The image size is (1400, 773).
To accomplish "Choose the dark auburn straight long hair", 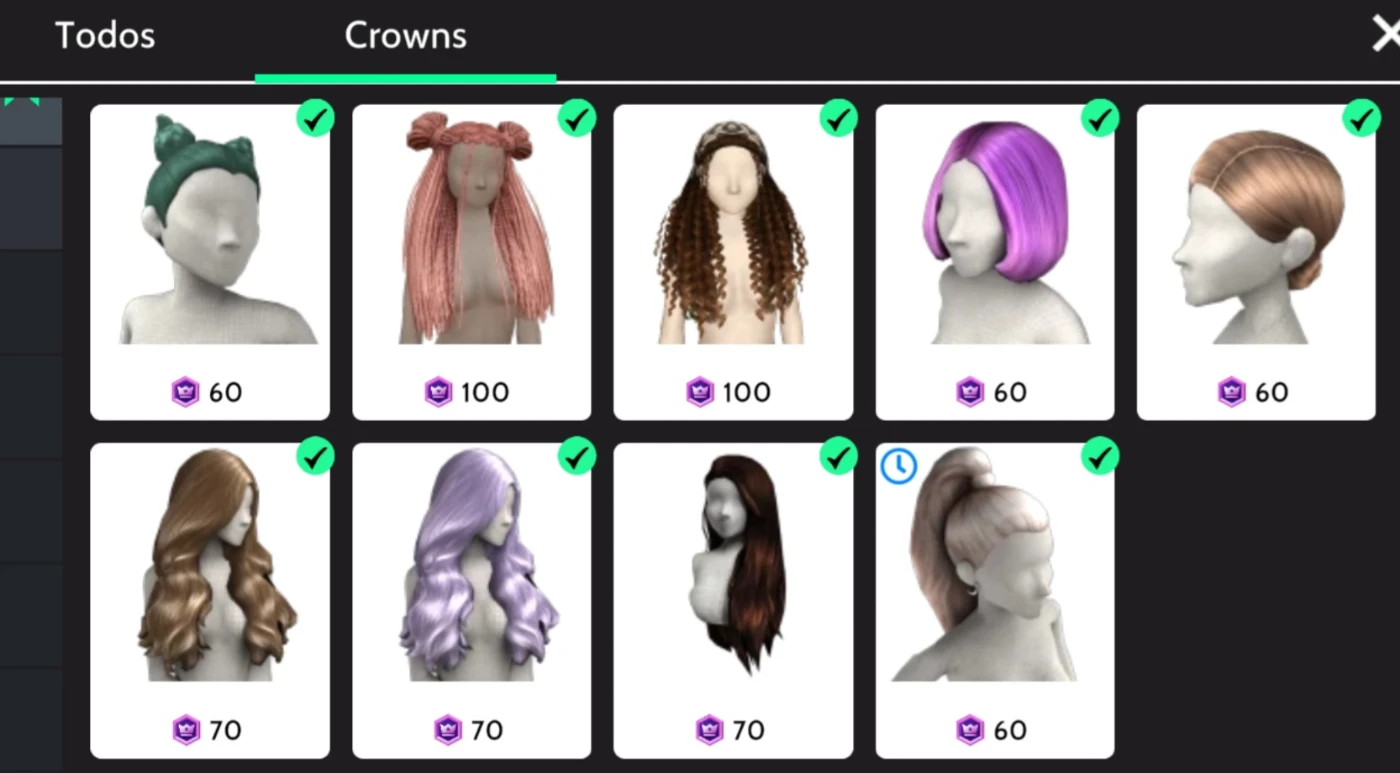I will [x=733, y=600].
